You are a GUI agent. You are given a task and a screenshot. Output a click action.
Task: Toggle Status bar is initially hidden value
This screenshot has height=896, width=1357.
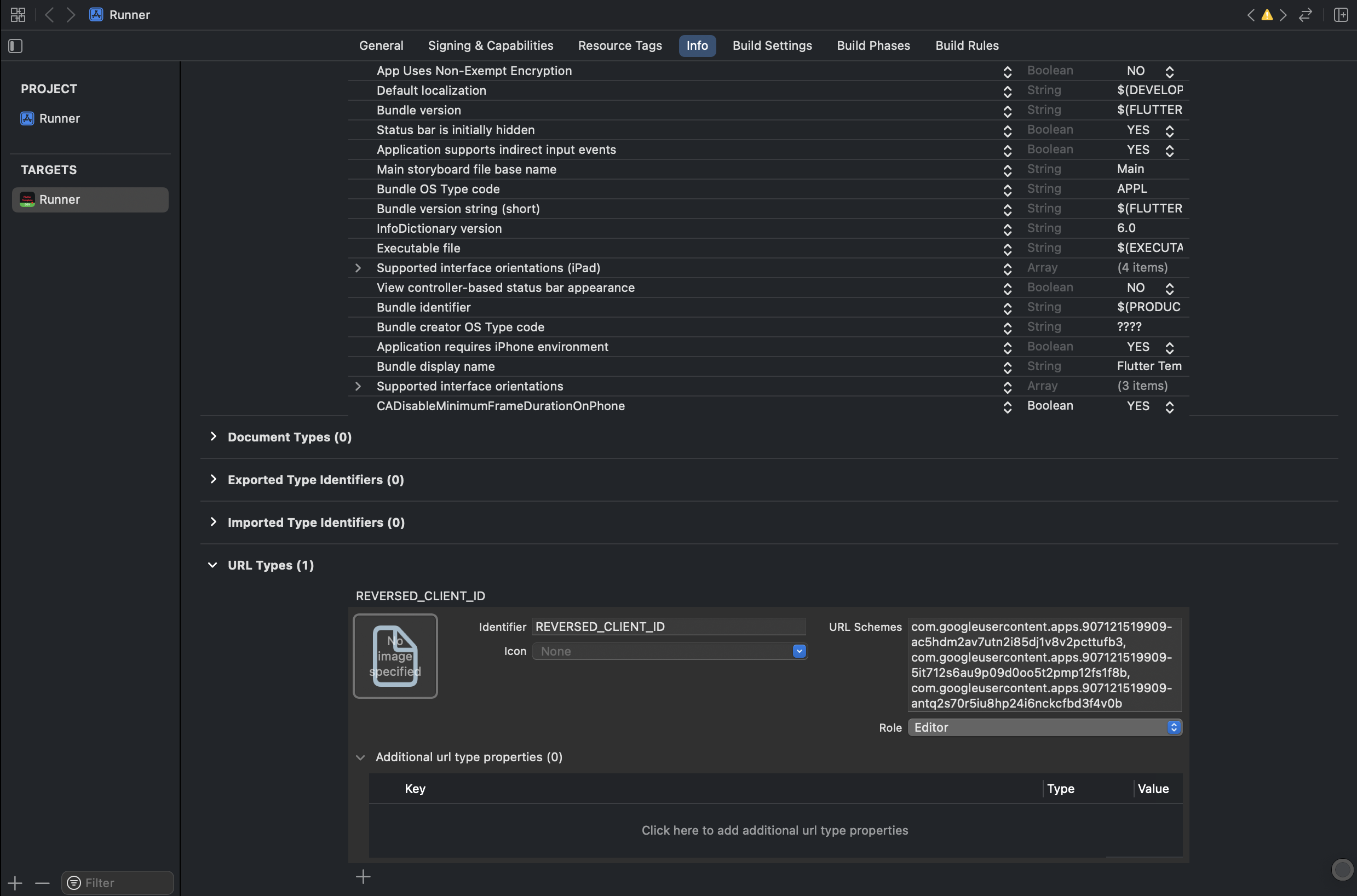1169,130
